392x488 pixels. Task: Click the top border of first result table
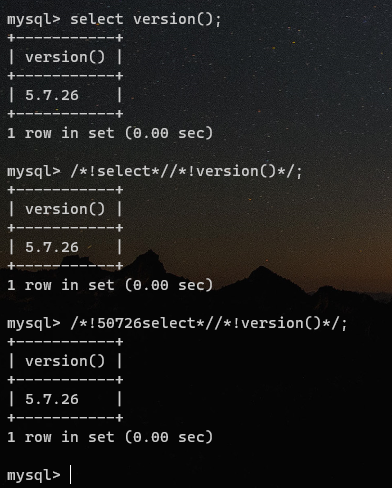65,38
